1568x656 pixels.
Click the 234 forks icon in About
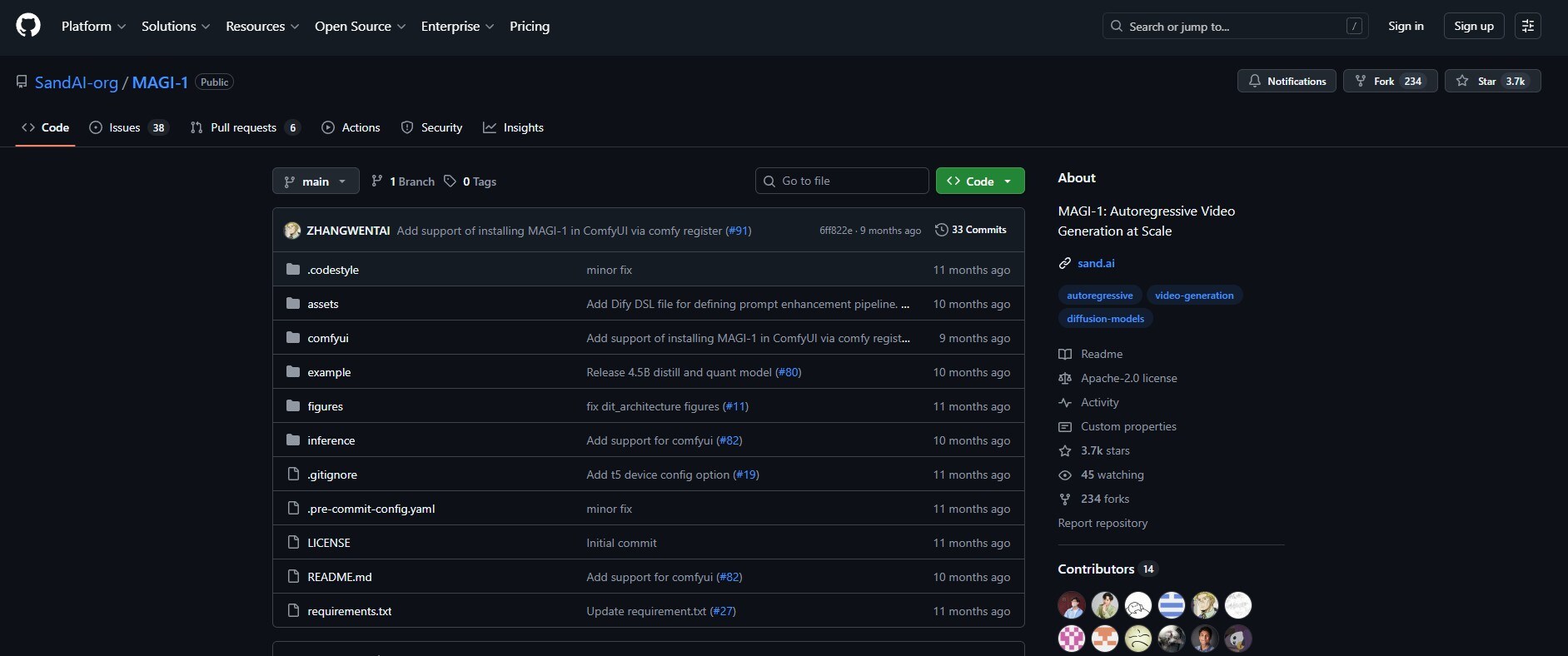coord(1065,499)
